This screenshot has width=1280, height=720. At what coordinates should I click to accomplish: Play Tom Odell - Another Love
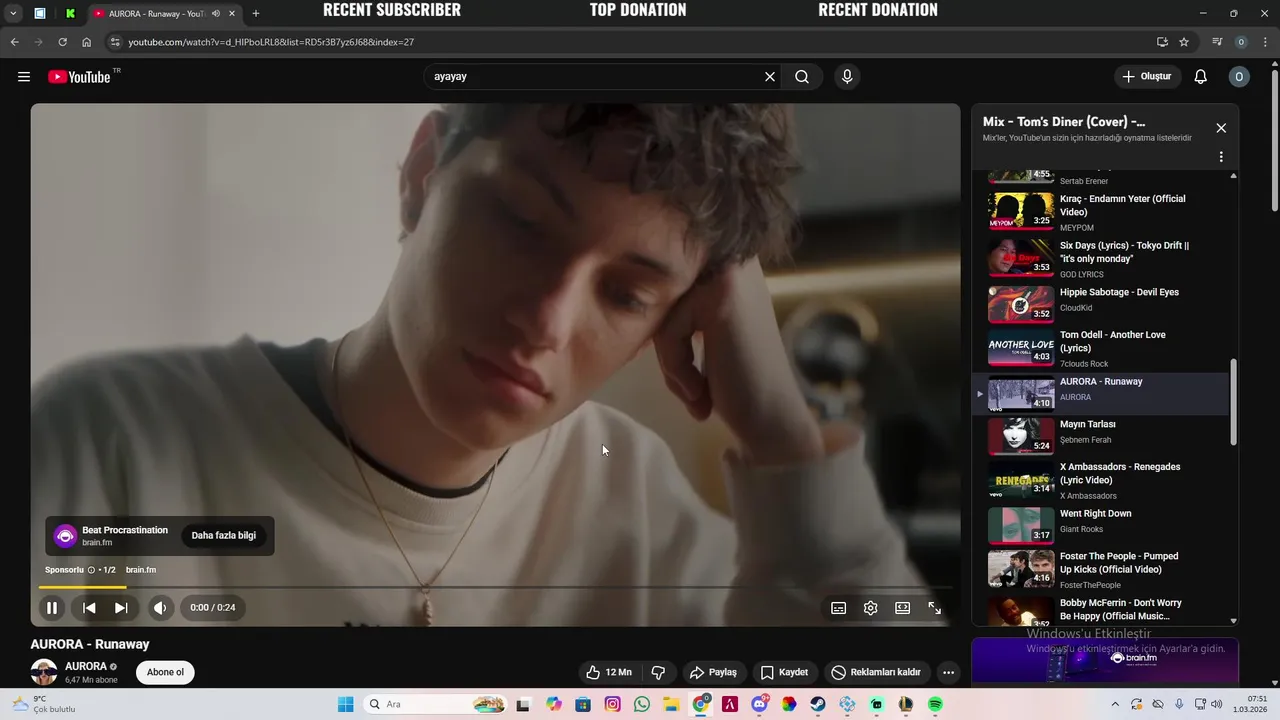(1100, 347)
